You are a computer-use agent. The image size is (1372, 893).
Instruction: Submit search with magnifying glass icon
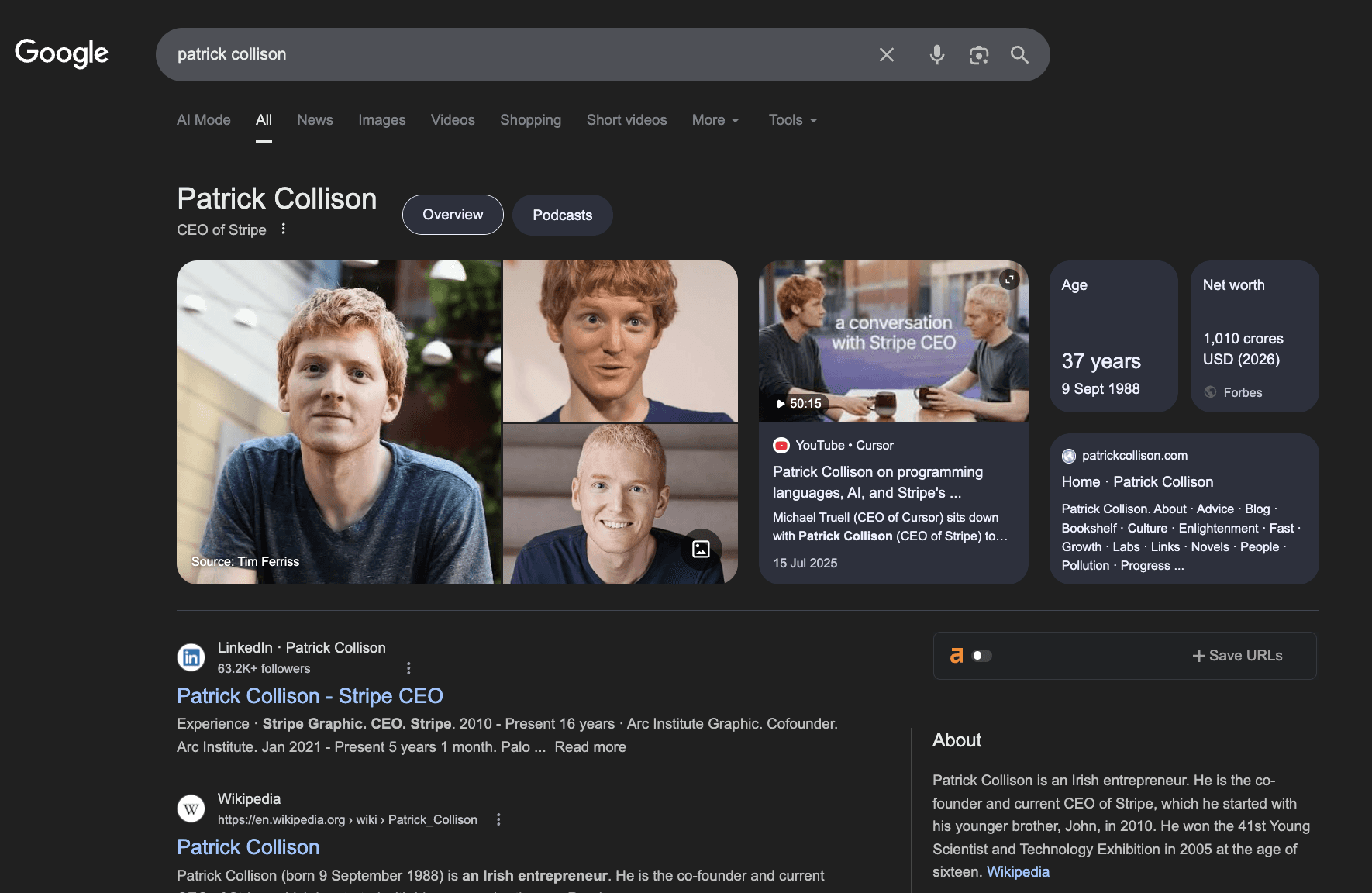click(1019, 54)
